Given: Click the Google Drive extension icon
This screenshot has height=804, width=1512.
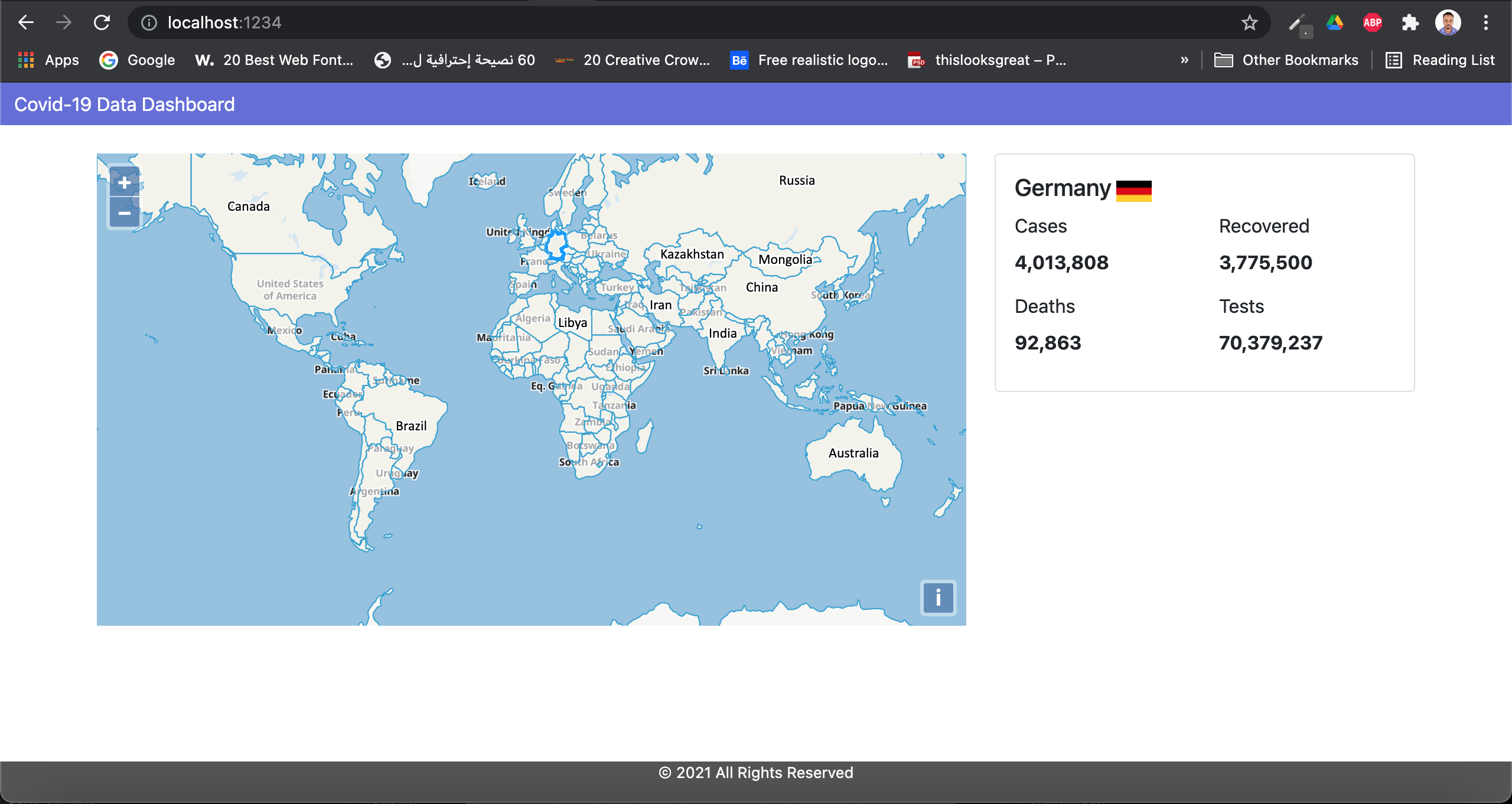Looking at the screenshot, I should (x=1335, y=23).
